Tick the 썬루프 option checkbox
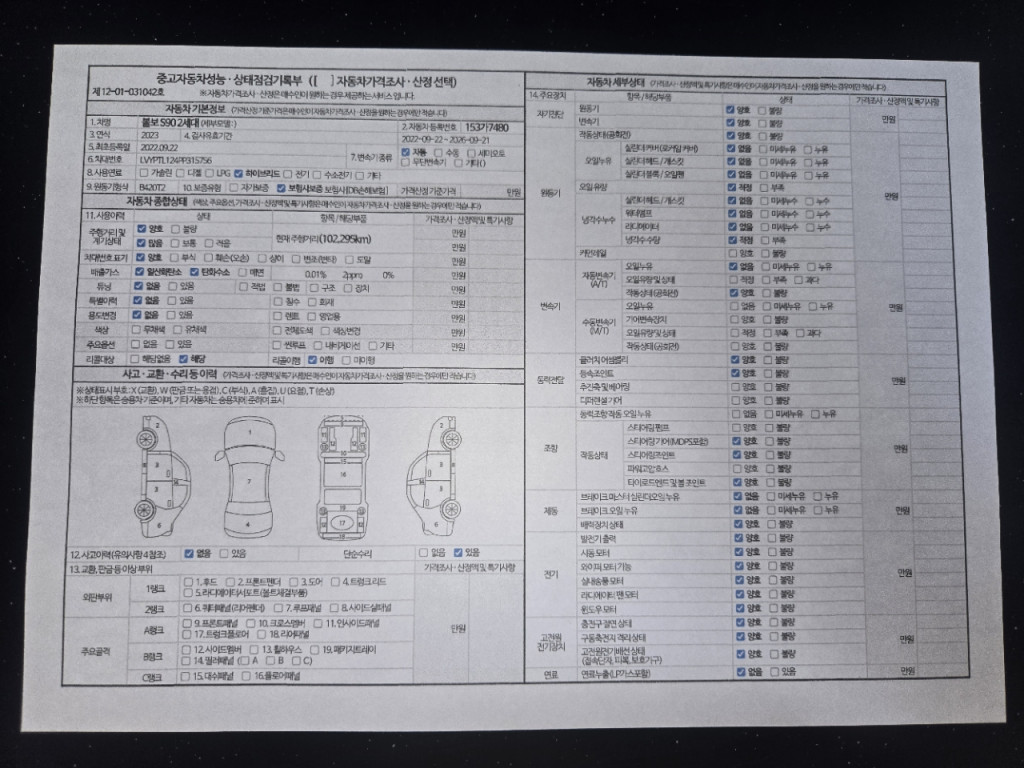Image resolution: width=1024 pixels, height=768 pixels. tap(277, 345)
